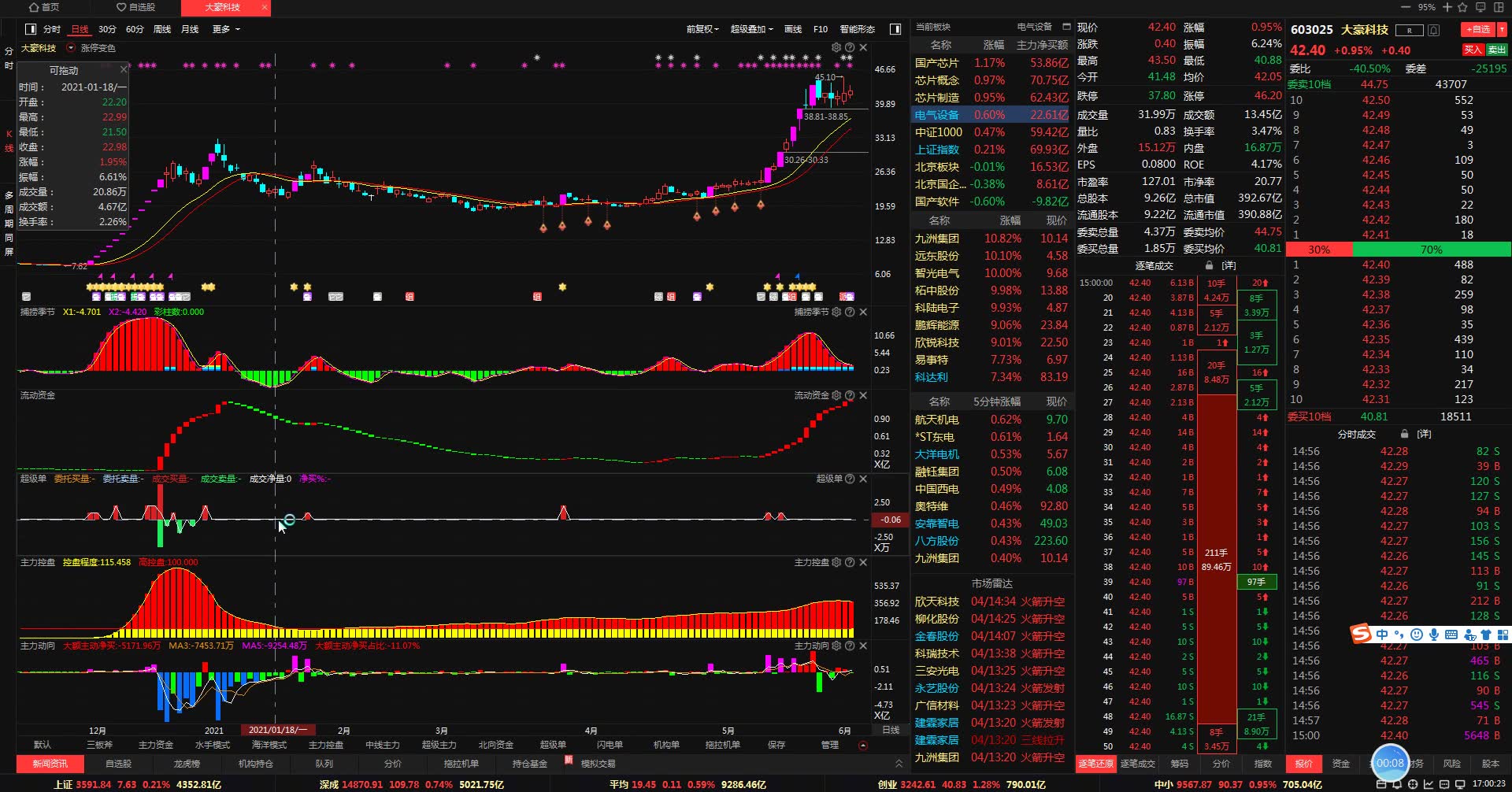
Task: Open the 前复权 adjustment dropdown
Action: [x=702, y=29]
